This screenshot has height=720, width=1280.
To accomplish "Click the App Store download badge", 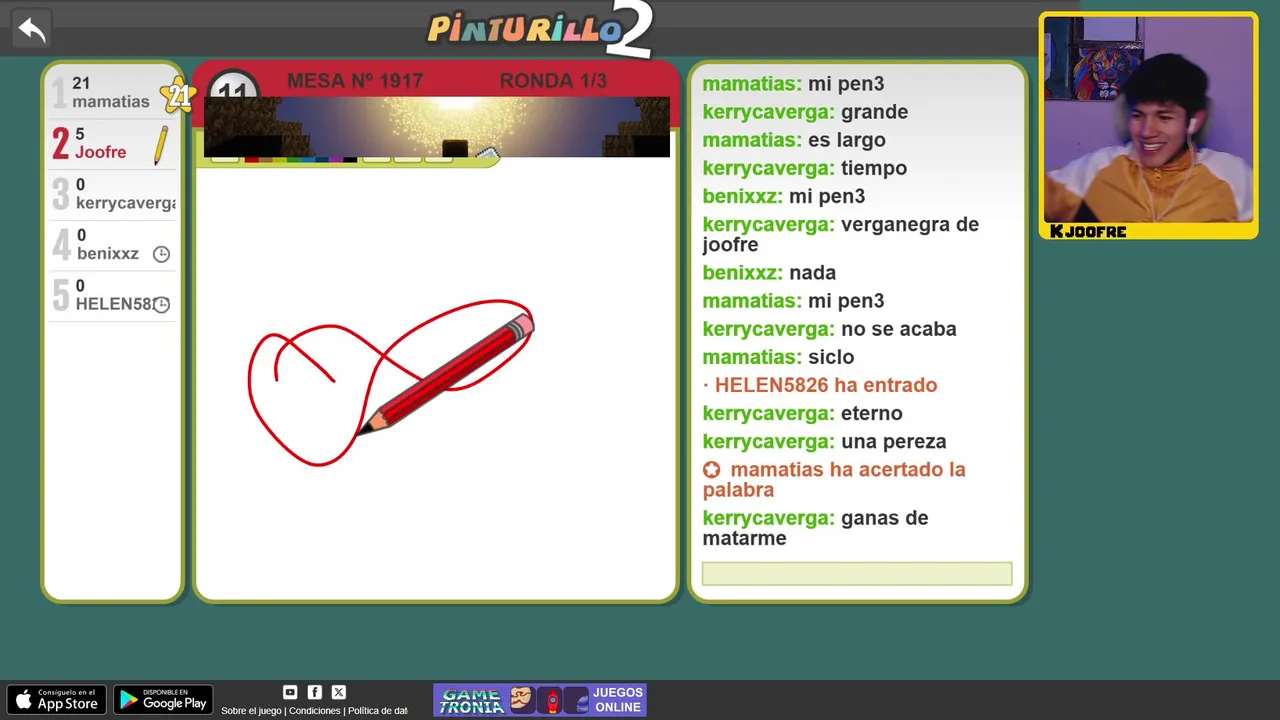I will click(x=56, y=700).
